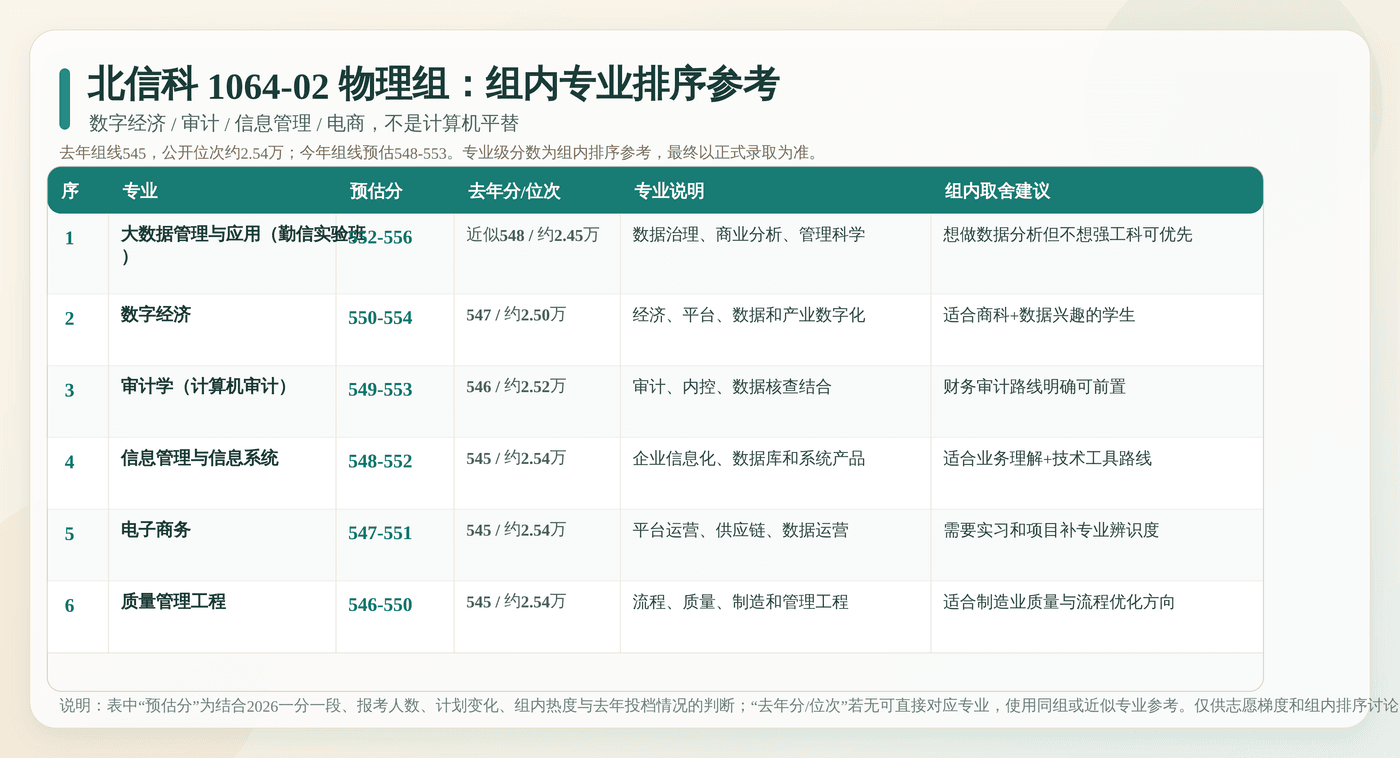Click advice 需要实习和项目补专业辨识度
1400x758 pixels.
pyautogui.click(x=1051, y=531)
